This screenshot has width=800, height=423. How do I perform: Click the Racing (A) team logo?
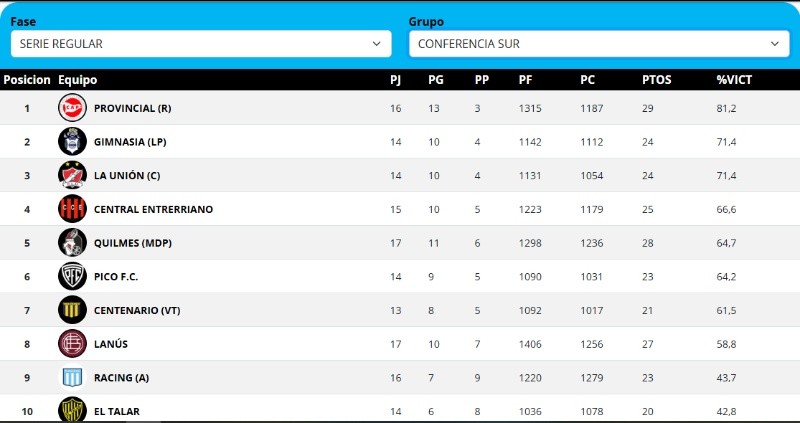(x=72, y=378)
